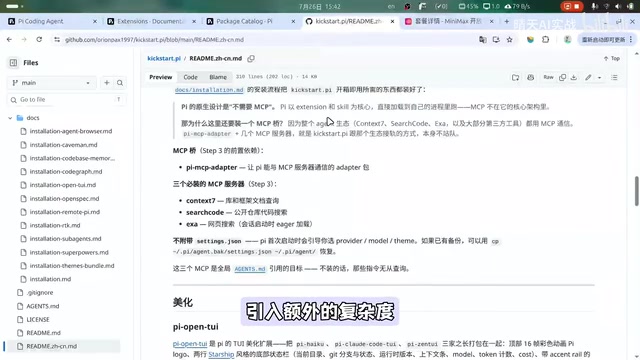Copy raw file contents icon
The image size is (640, 360).
tap(562, 77)
